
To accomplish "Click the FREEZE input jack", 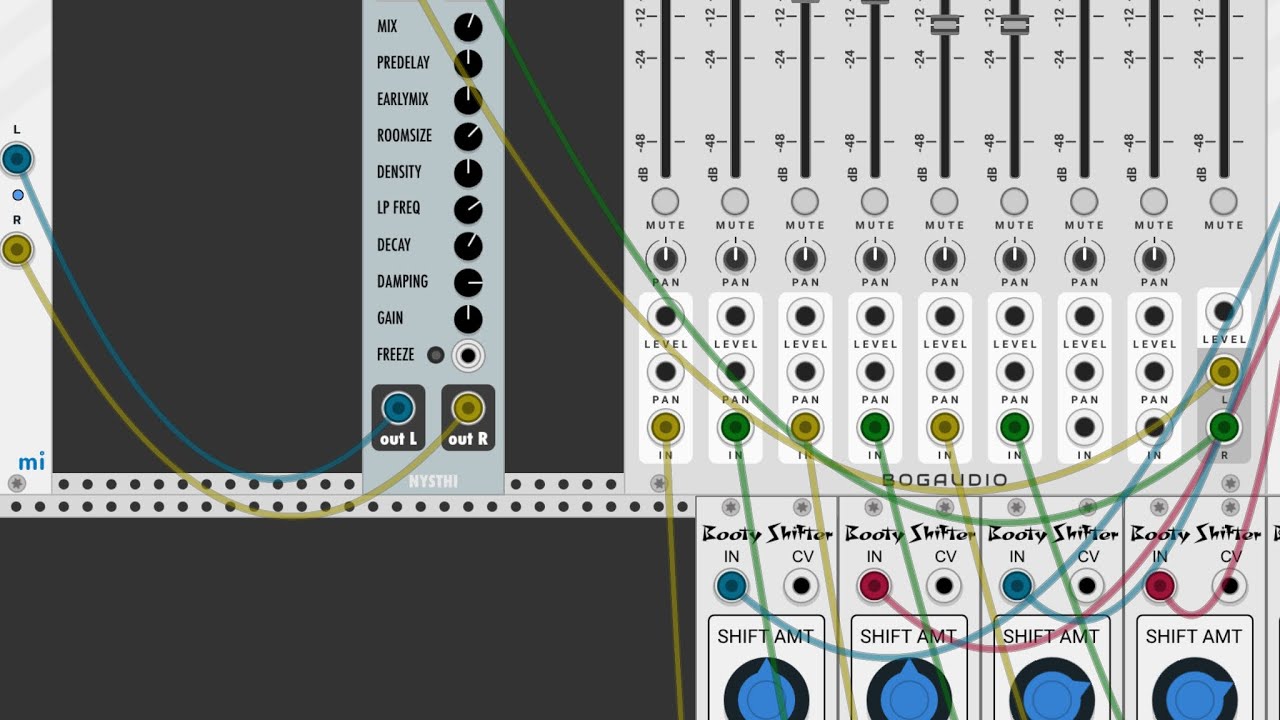I will tap(468, 355).
